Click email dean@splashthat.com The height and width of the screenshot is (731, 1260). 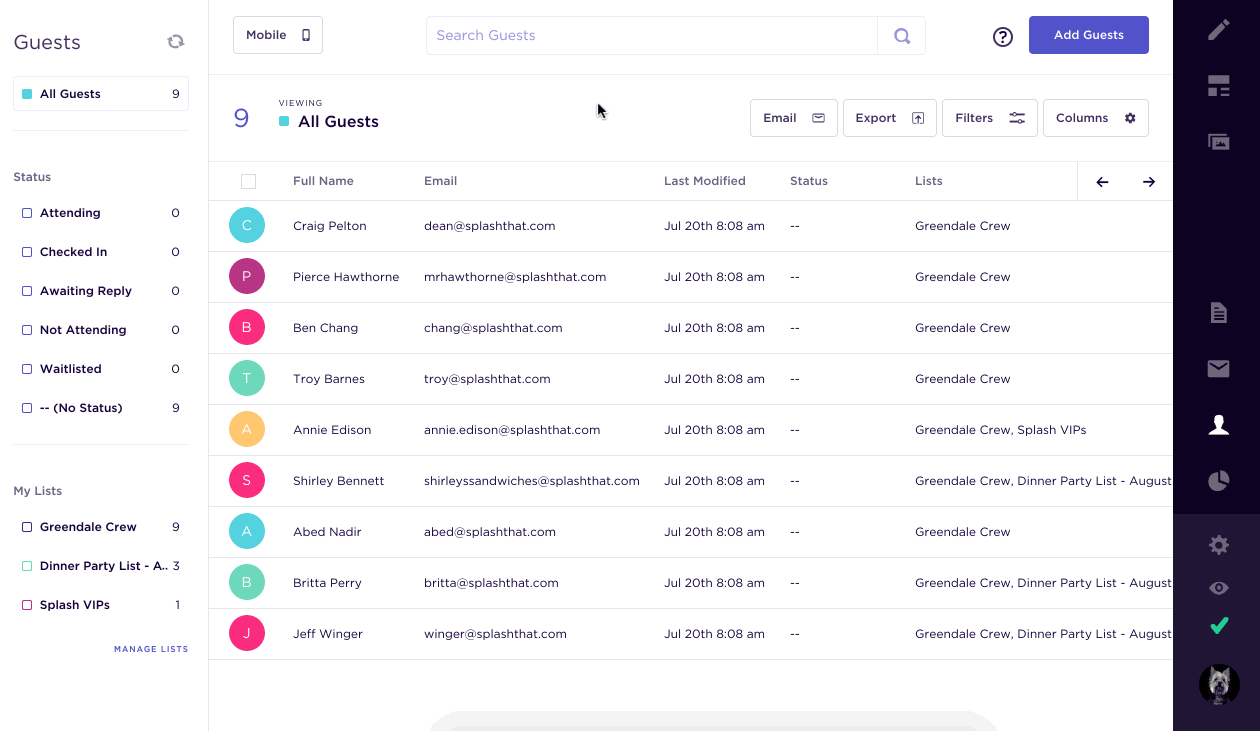(490, 226)
